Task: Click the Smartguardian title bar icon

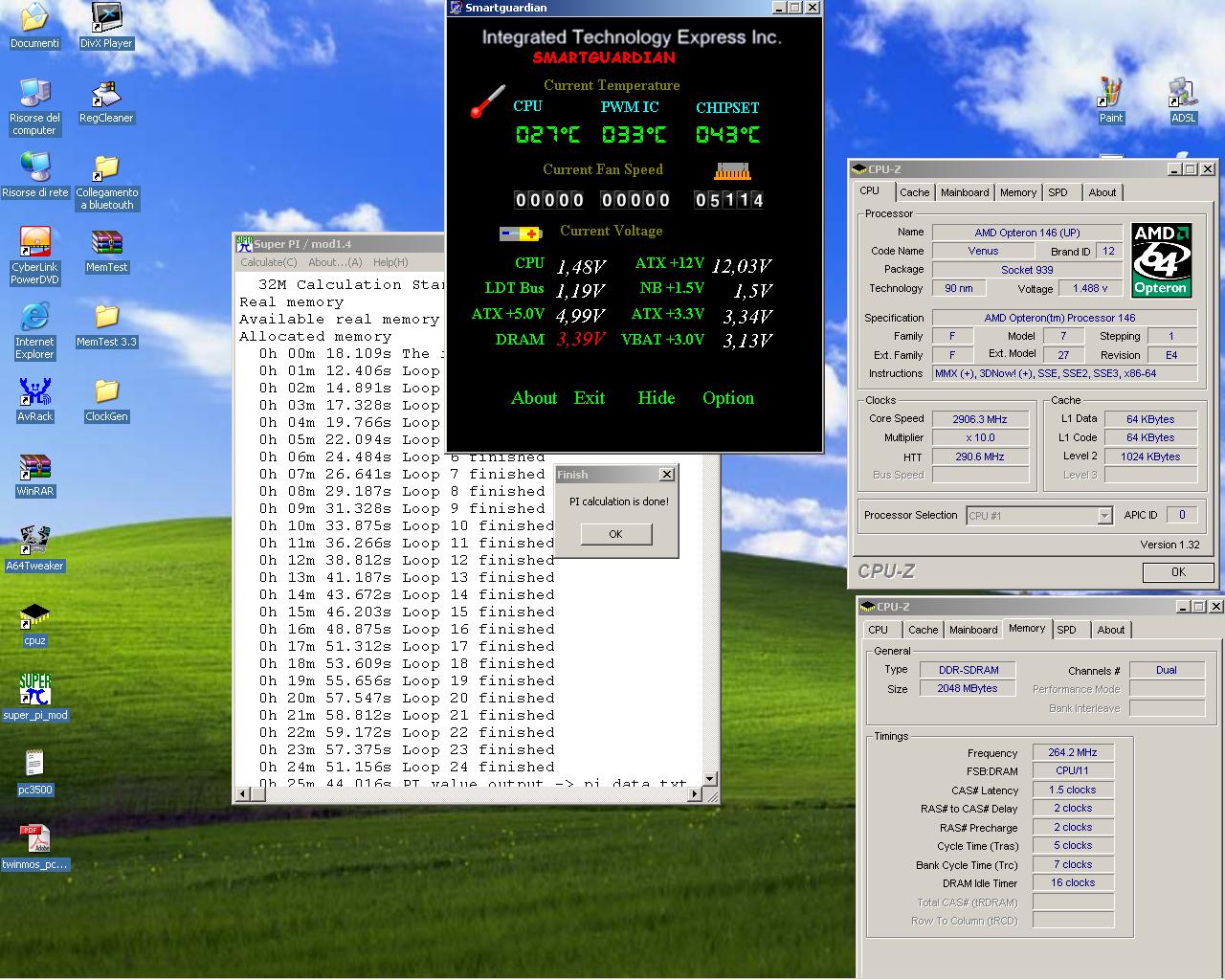Action: click(x=456, y=8)
